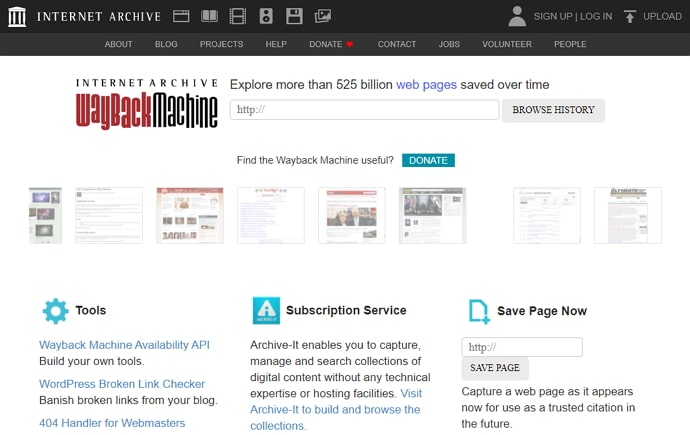Open the first archived page thumbnail
Viewport: 690px width, 435px height.
45,216
